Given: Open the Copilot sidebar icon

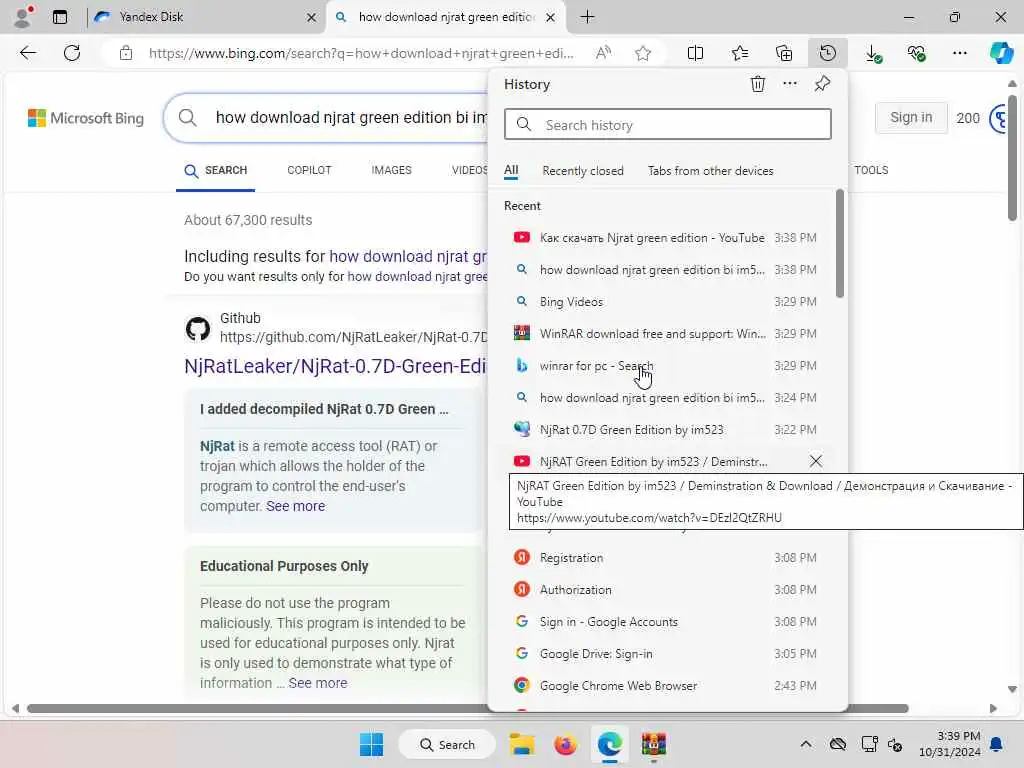Looking at the screenshot, I should 1002,53.
